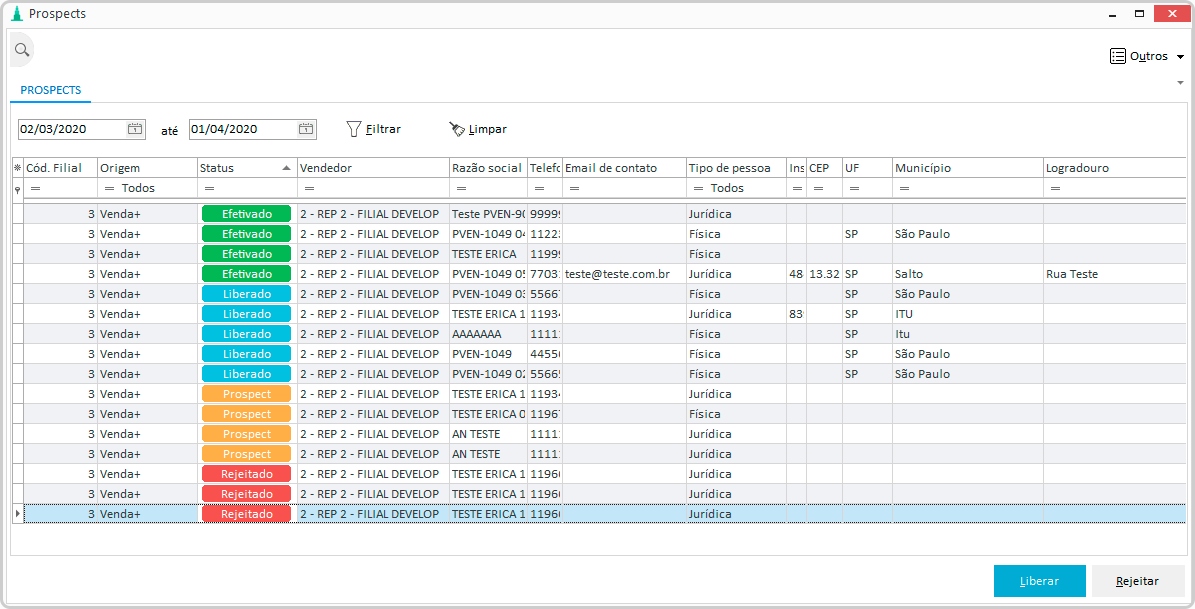
Task: Select the PROSPECTS tab
Action: click(50, 90)
